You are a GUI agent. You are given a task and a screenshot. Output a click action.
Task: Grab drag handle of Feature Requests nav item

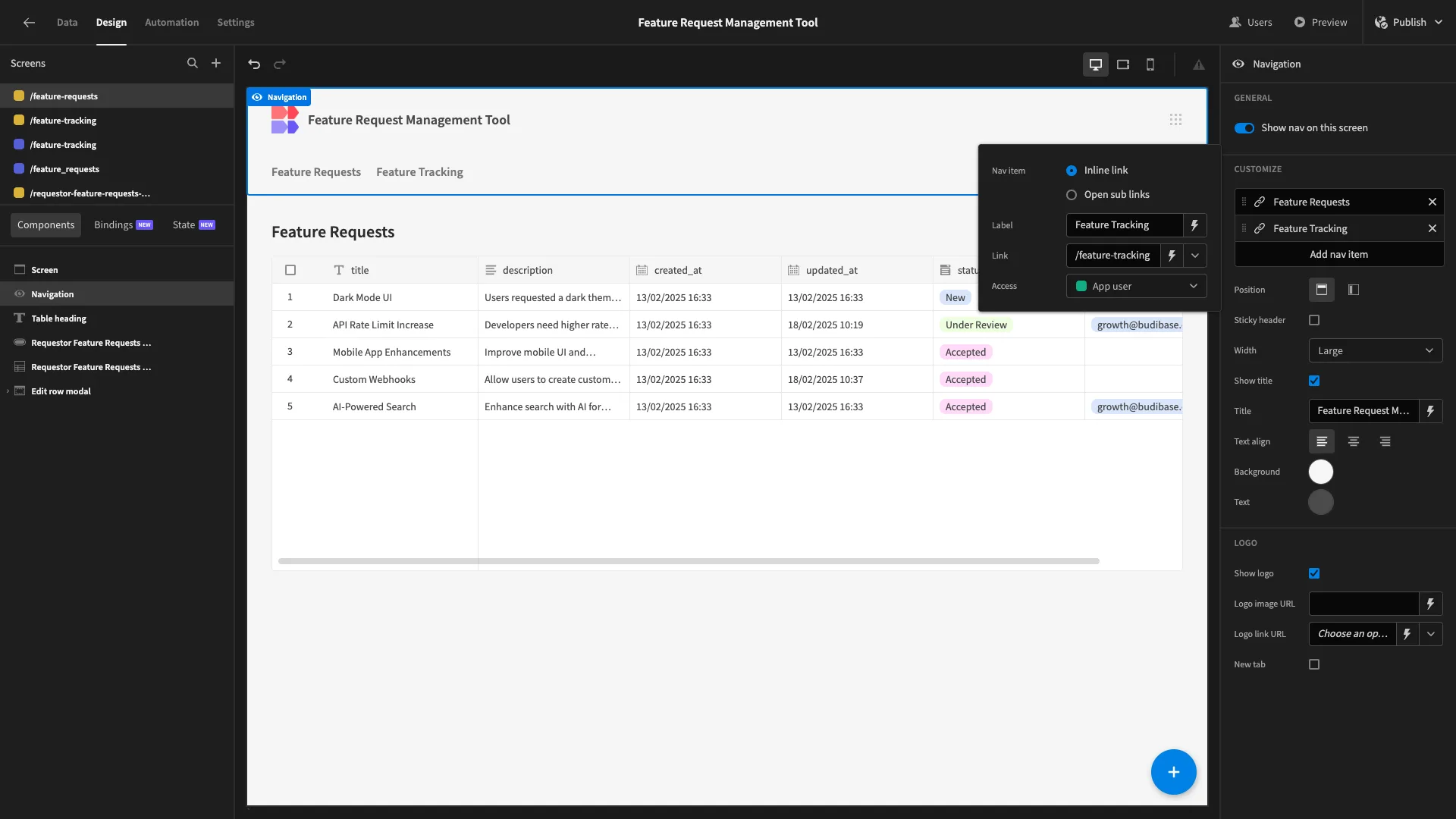click(x=1244, y=202)
